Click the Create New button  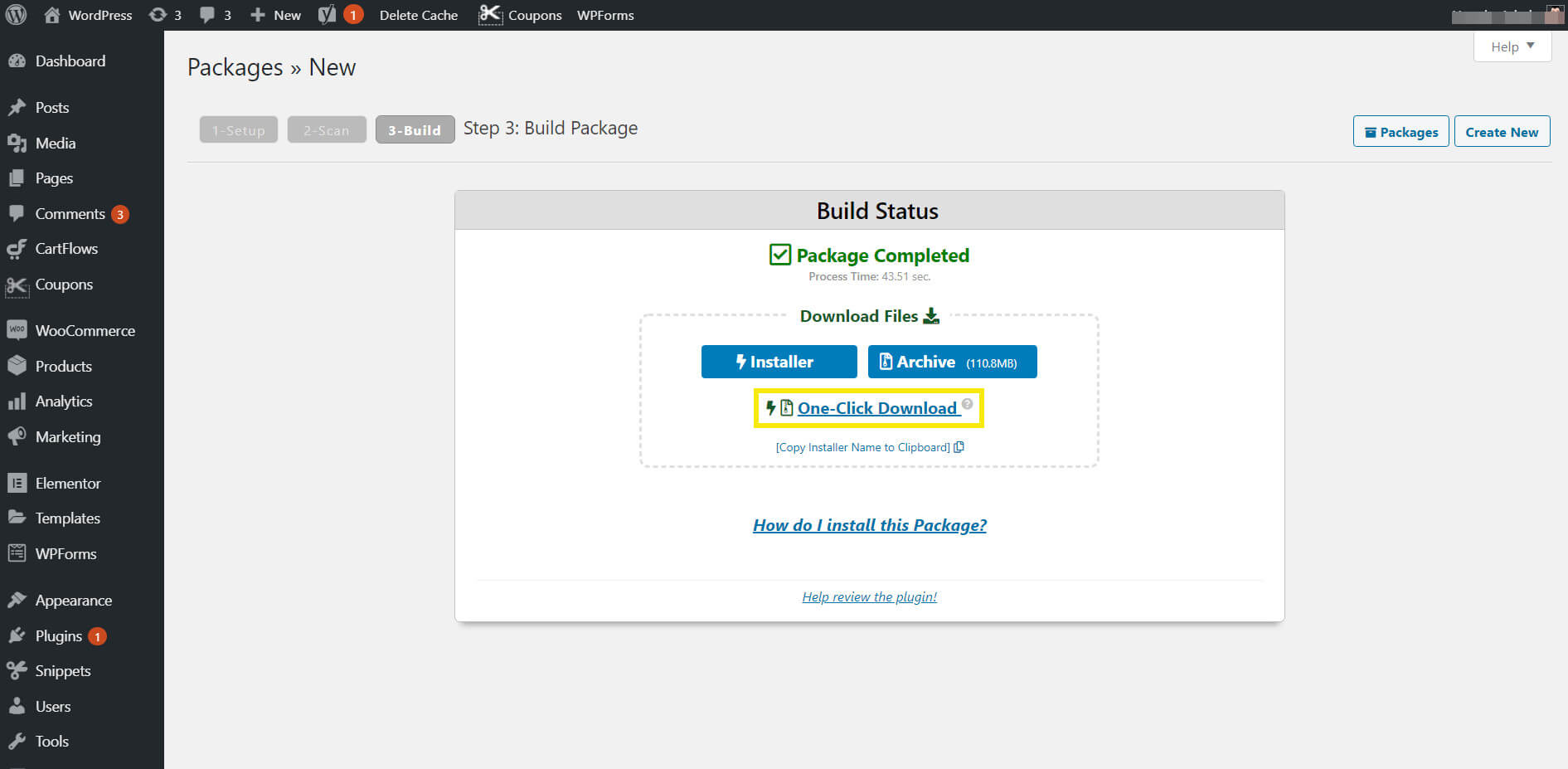(x=1501, y=132)
